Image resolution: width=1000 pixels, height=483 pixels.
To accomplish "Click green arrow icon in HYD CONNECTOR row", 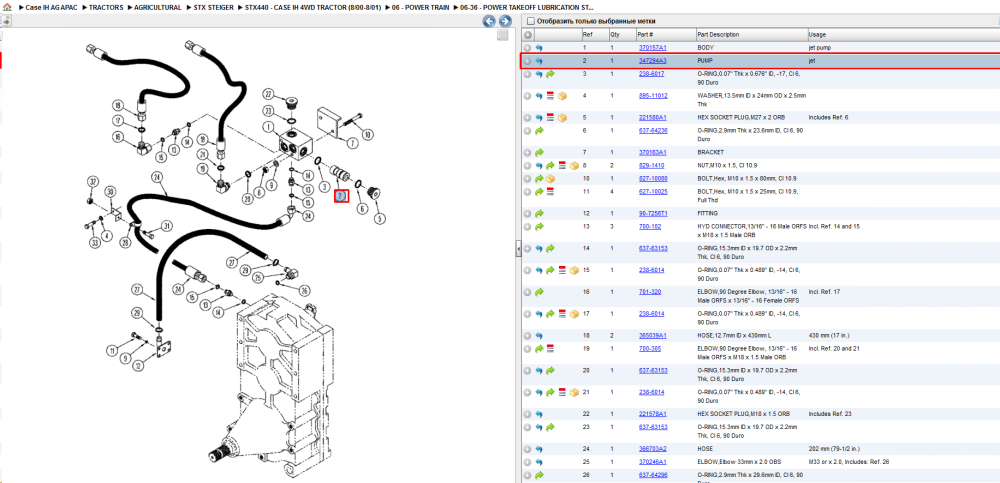I will coord(539,227).
